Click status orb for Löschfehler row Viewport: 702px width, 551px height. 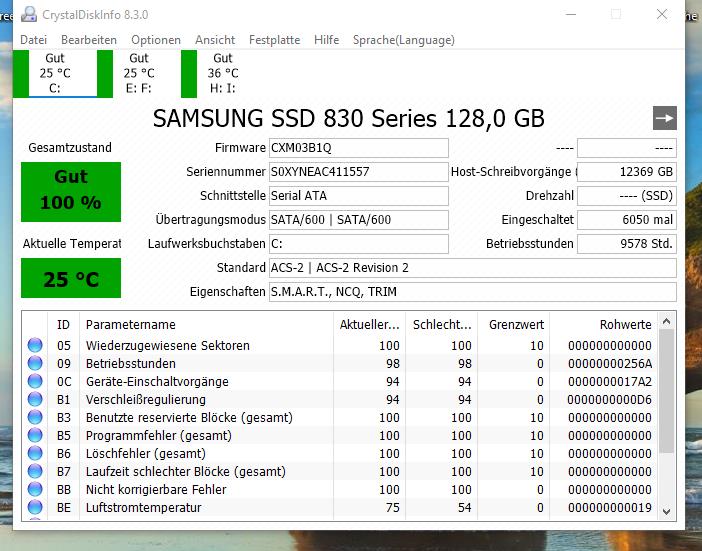[35, 453]
